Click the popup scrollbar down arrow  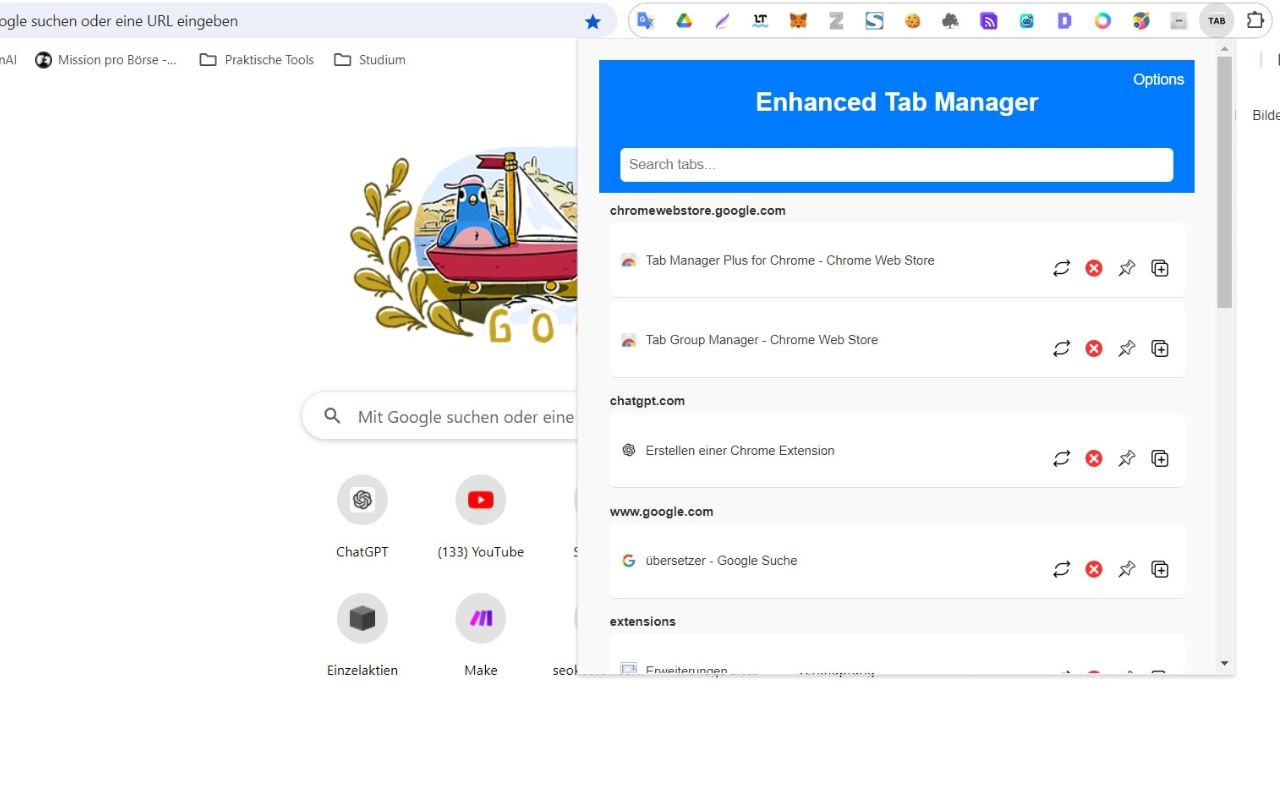pyautogui.click(x=1224, y=664)
